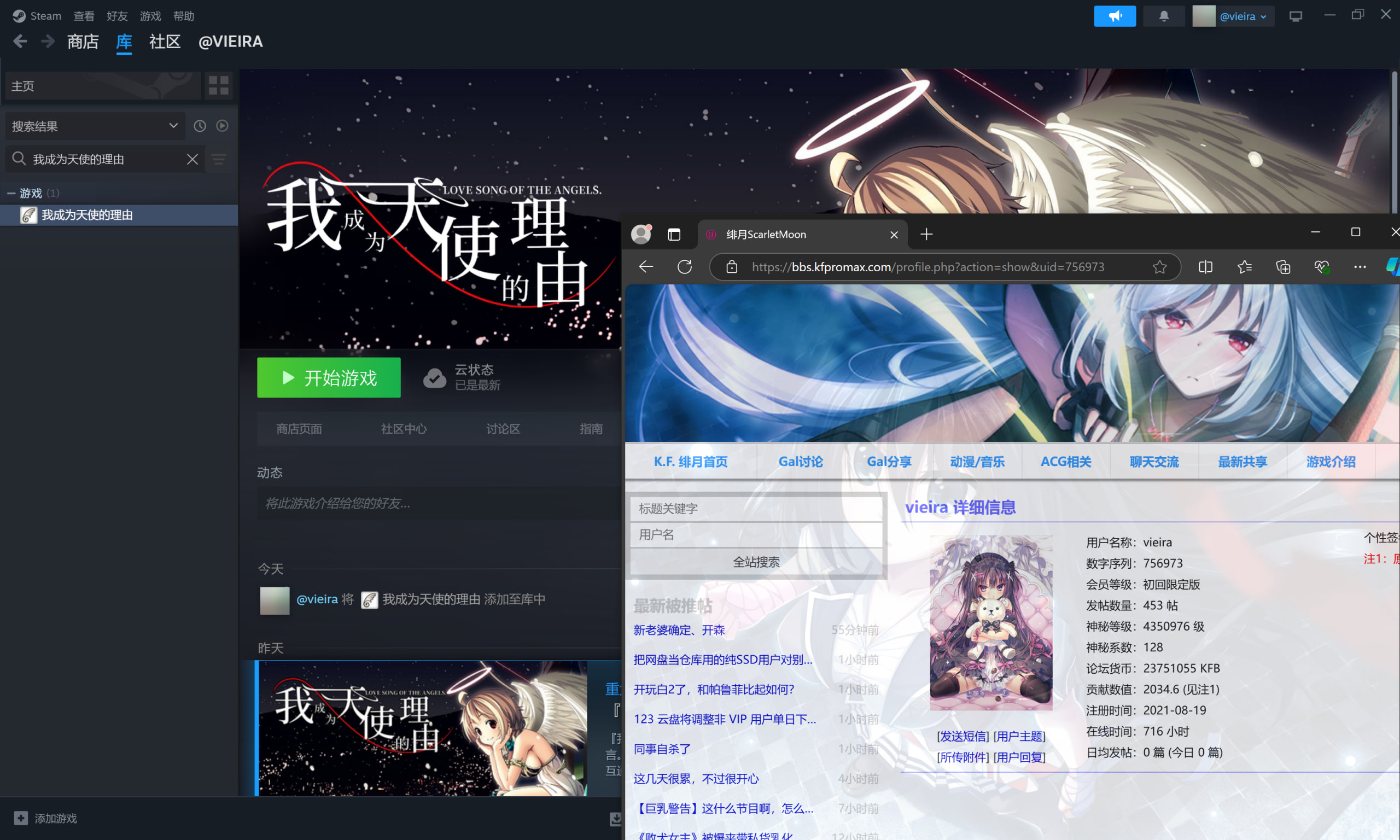This screenshot has width=1400, height=840.
Task: Toggle browser split screen view
Action: click(1205, 267)
